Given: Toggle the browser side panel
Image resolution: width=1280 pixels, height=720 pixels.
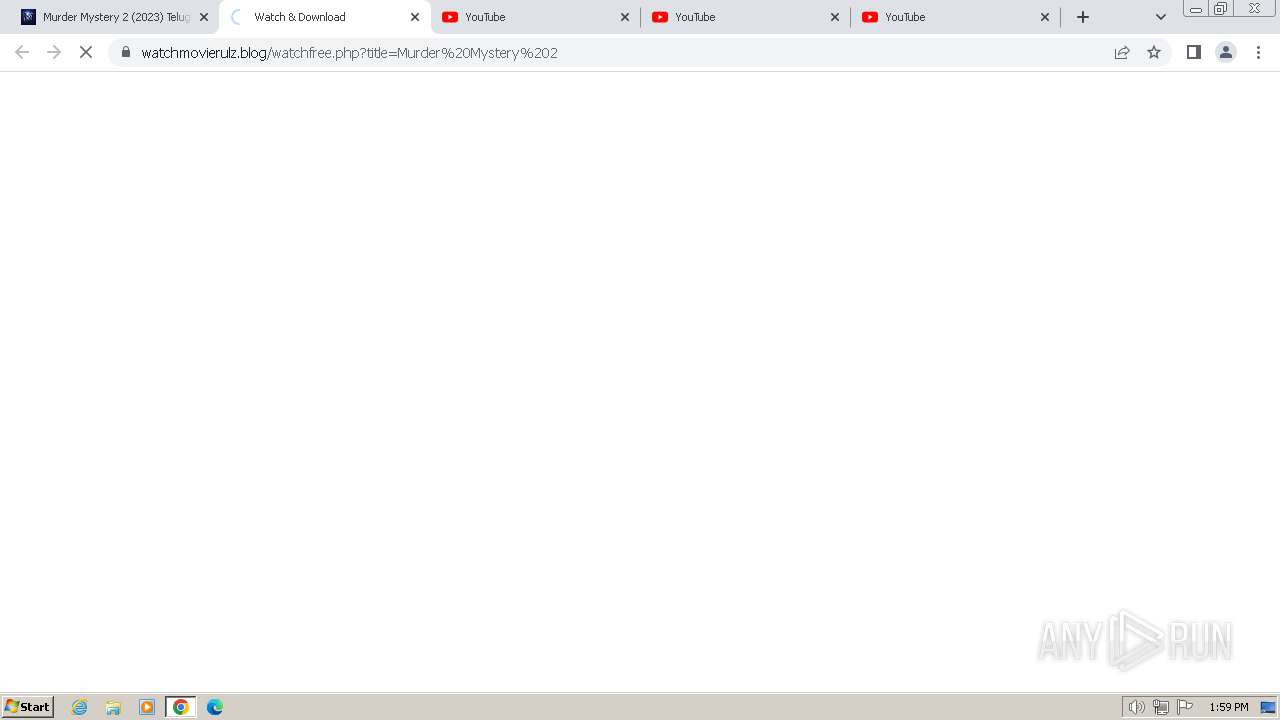Looking at the screenshot, I should pos(1194,52).
